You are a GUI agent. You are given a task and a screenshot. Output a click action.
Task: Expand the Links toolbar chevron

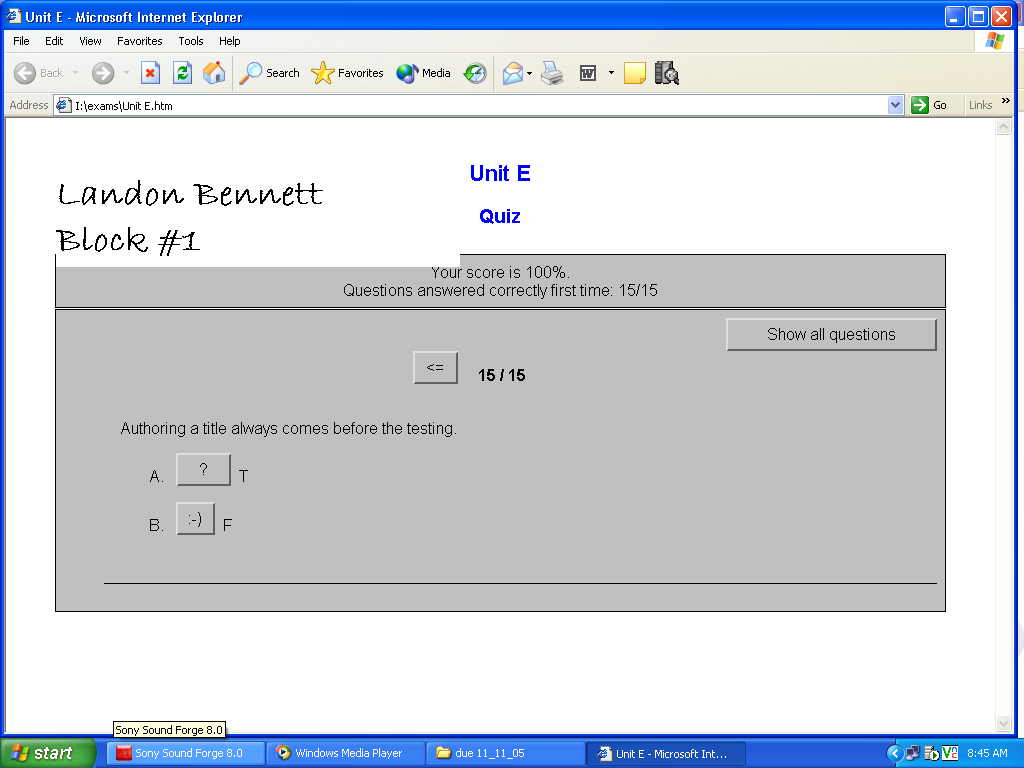(x=1005, y=102)
